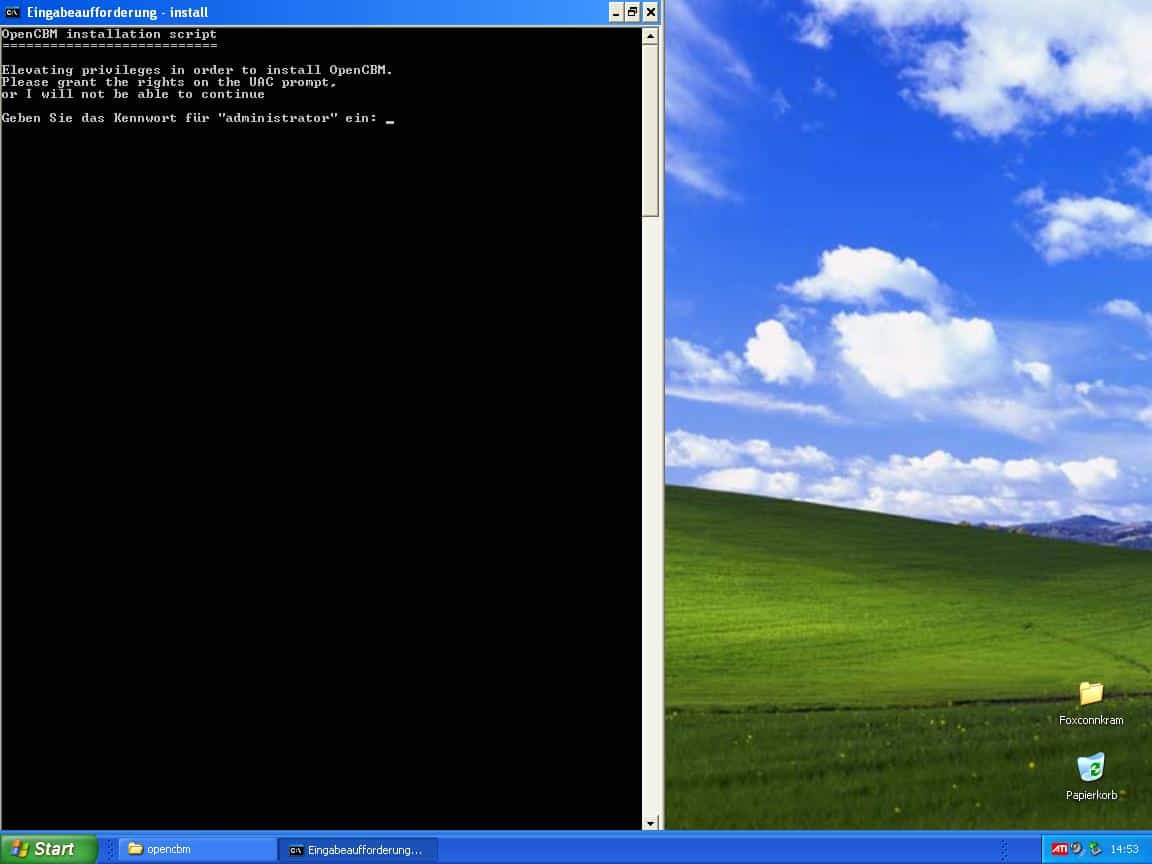This screenshot has width=1152, height=864.
Task: Click the 'Elevating privileges' console line
Action: pos(197,70)
